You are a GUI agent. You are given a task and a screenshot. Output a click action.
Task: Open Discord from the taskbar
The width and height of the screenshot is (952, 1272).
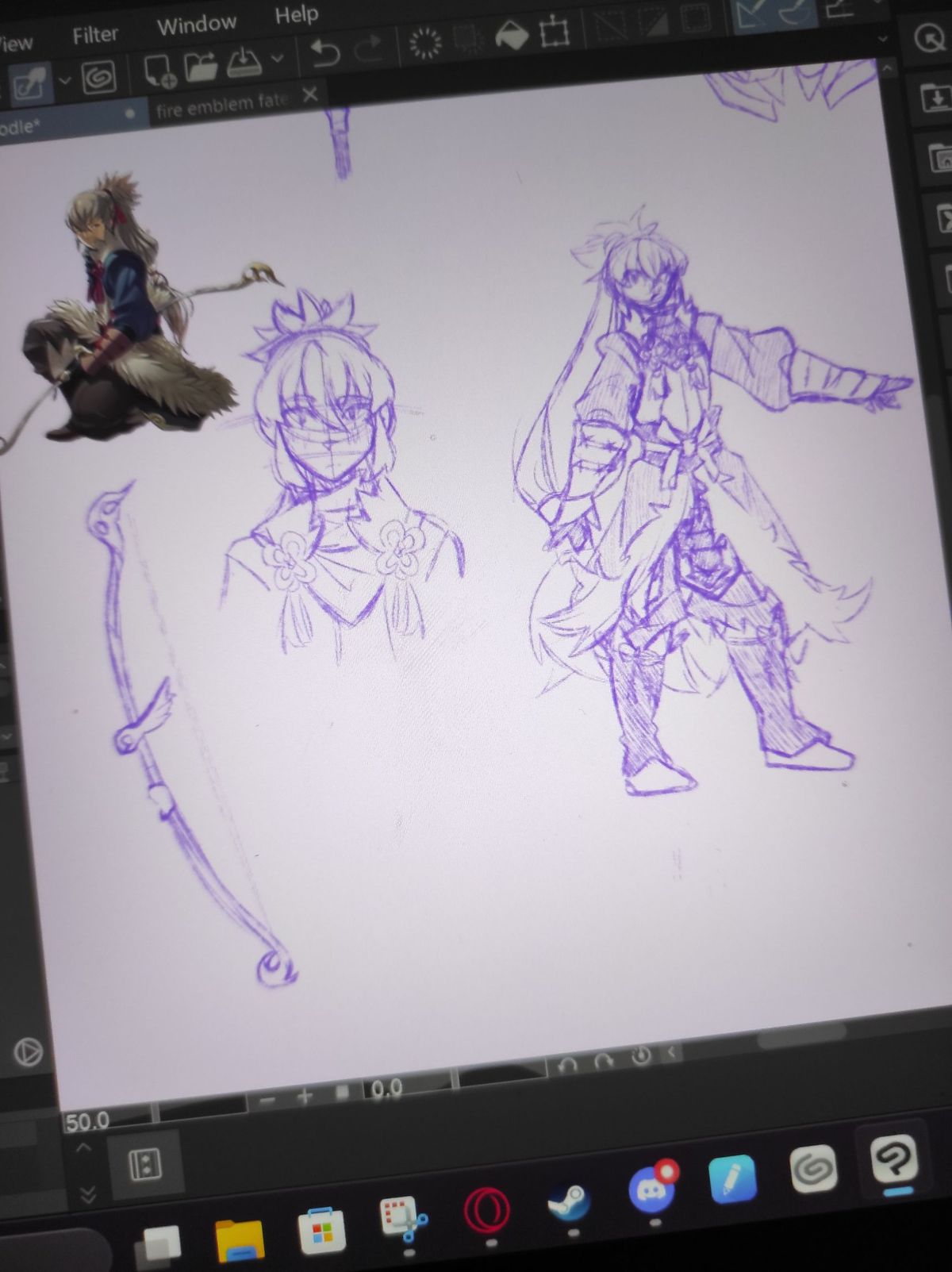click(x=652, y=1188)
